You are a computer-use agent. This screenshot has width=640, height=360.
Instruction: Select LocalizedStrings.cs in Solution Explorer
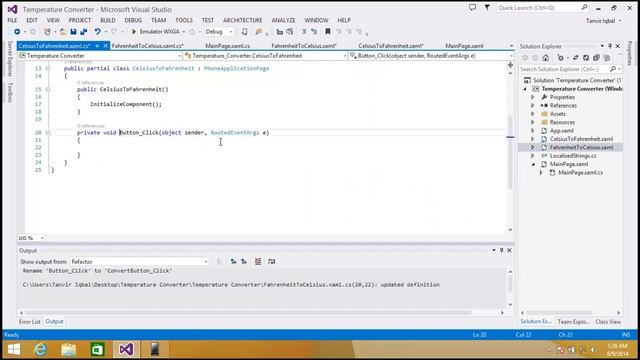[x=573, y=156]
